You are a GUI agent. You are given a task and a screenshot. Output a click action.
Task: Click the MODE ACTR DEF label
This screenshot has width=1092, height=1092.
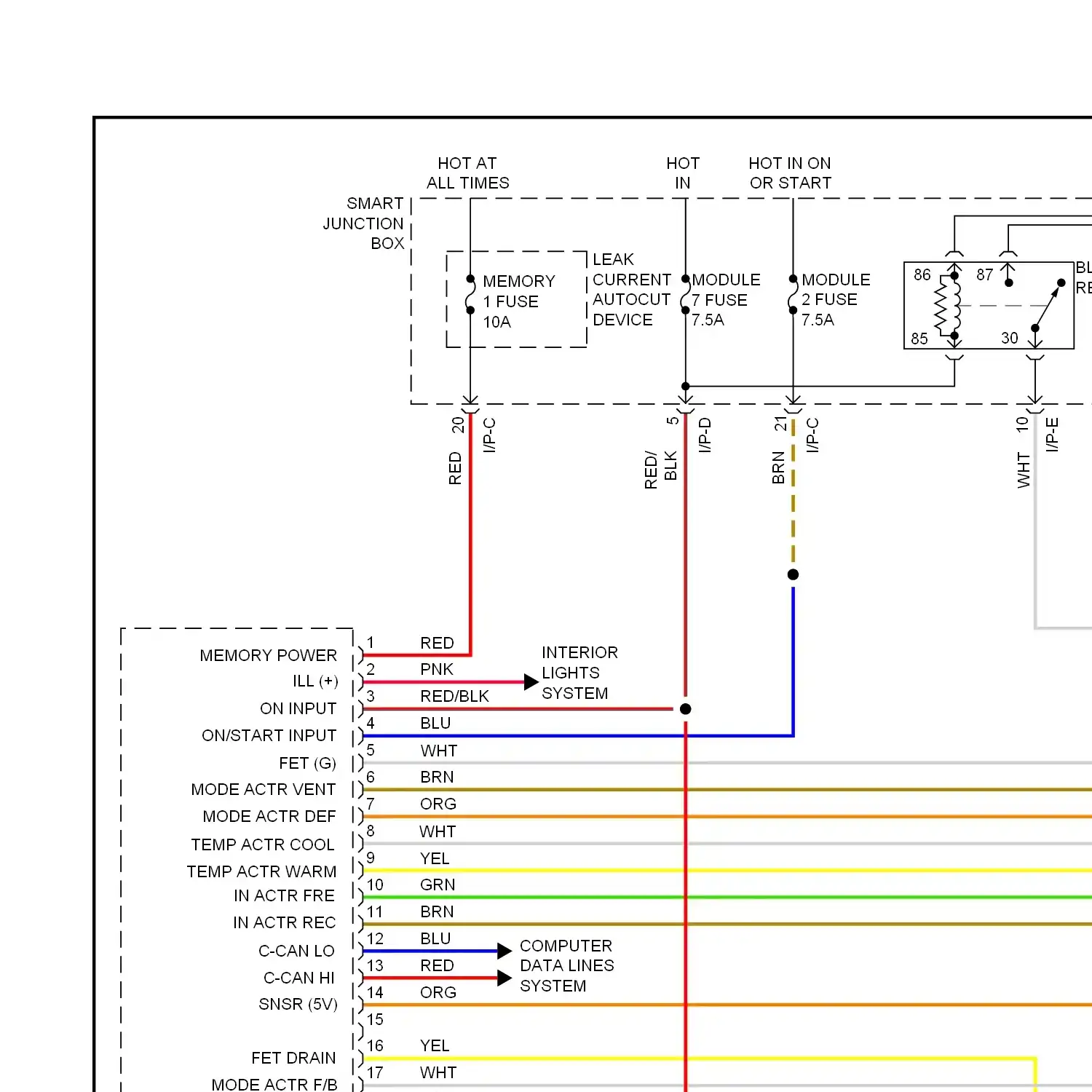(269, 816)
